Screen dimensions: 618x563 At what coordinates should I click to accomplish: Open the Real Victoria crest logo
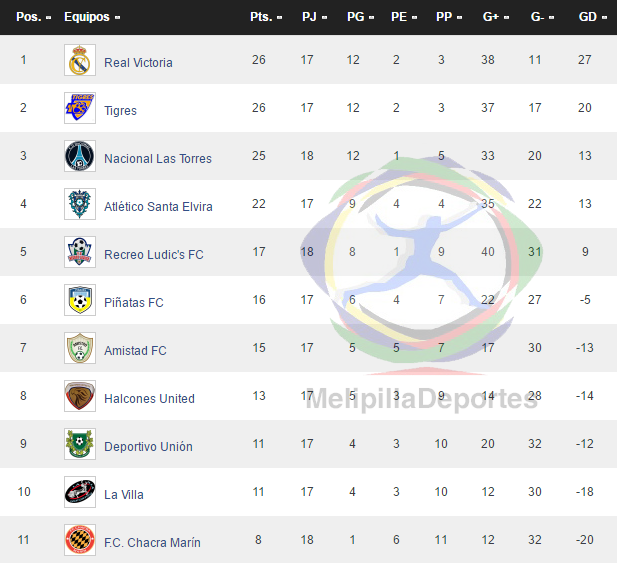pyautogui.click(x=80, y=60)
